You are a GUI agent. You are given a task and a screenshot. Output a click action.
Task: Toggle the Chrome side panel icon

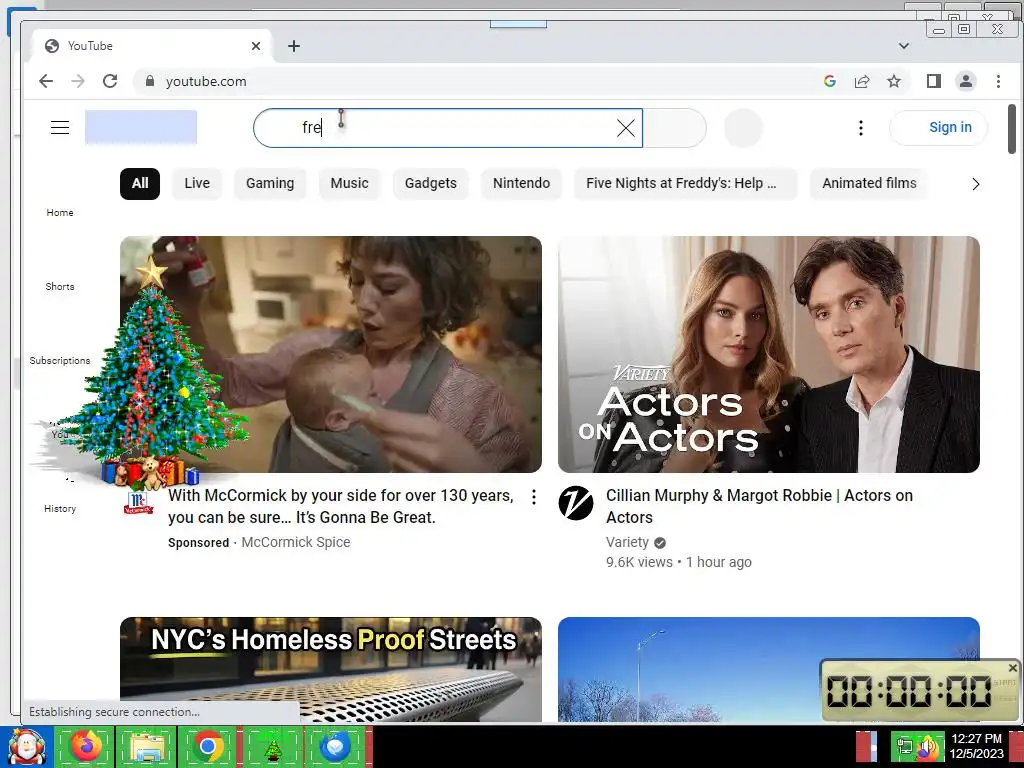coord(934,81)
